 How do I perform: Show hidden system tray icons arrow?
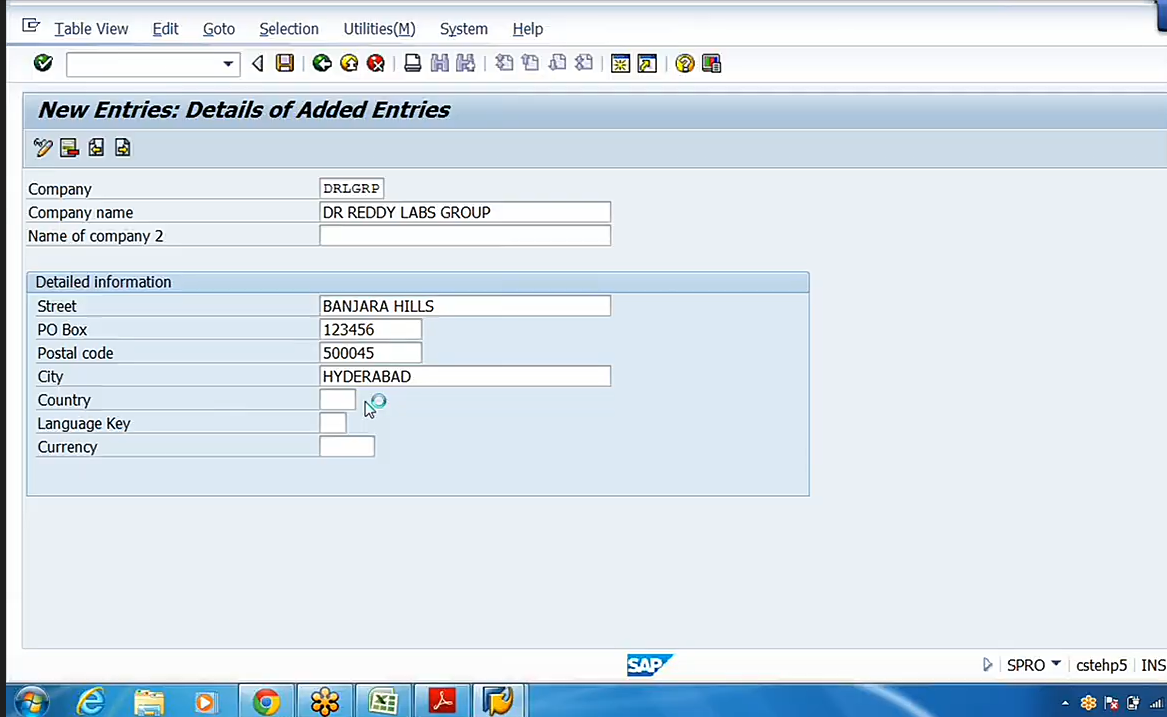pyautogui.click(x=1065, y=703)
